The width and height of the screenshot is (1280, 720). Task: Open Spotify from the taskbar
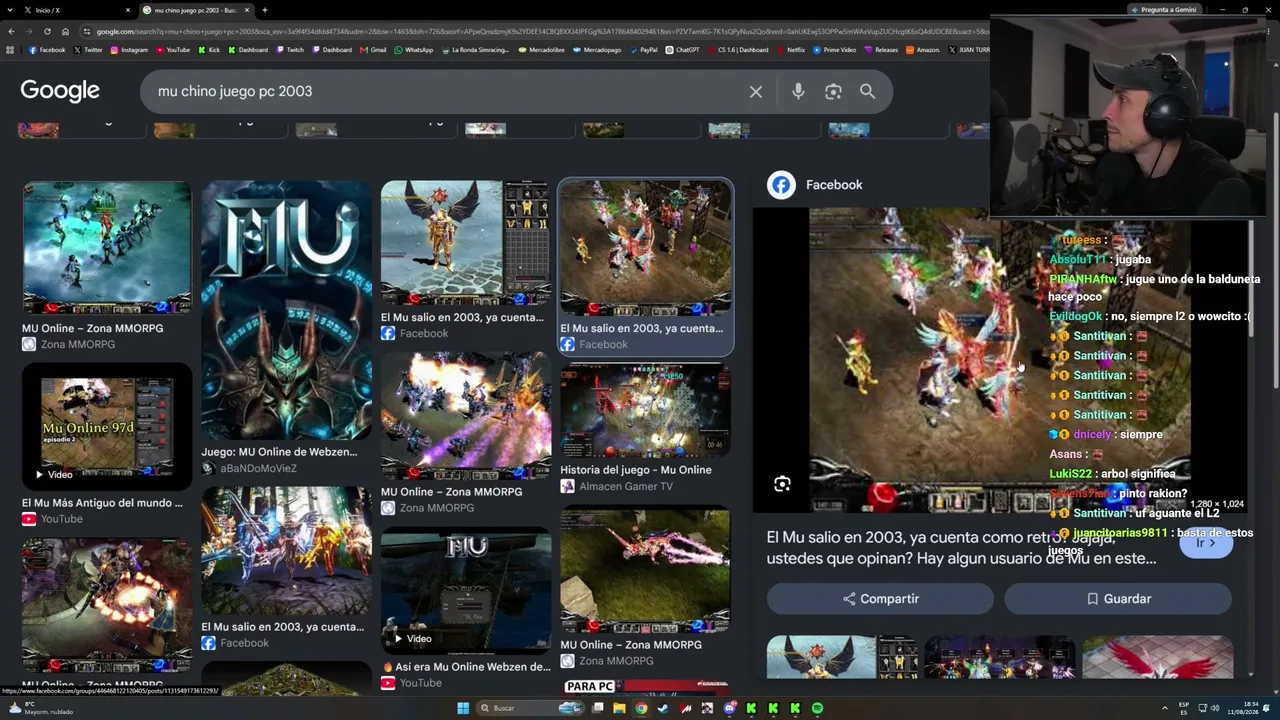coord(817,708)
